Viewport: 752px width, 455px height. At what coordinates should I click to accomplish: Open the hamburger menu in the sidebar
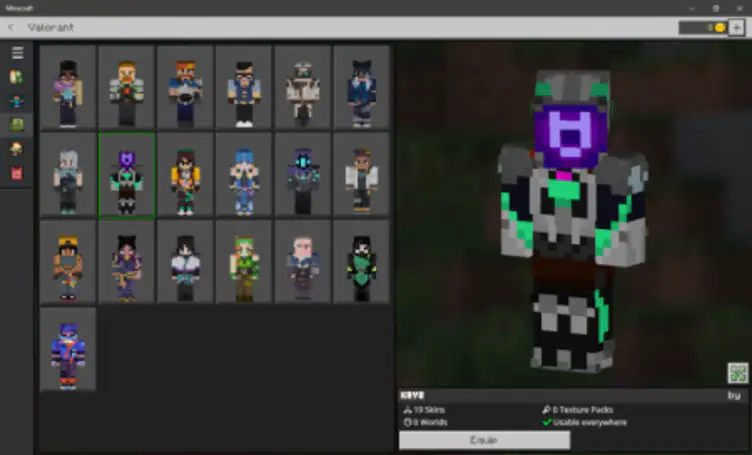17,53
